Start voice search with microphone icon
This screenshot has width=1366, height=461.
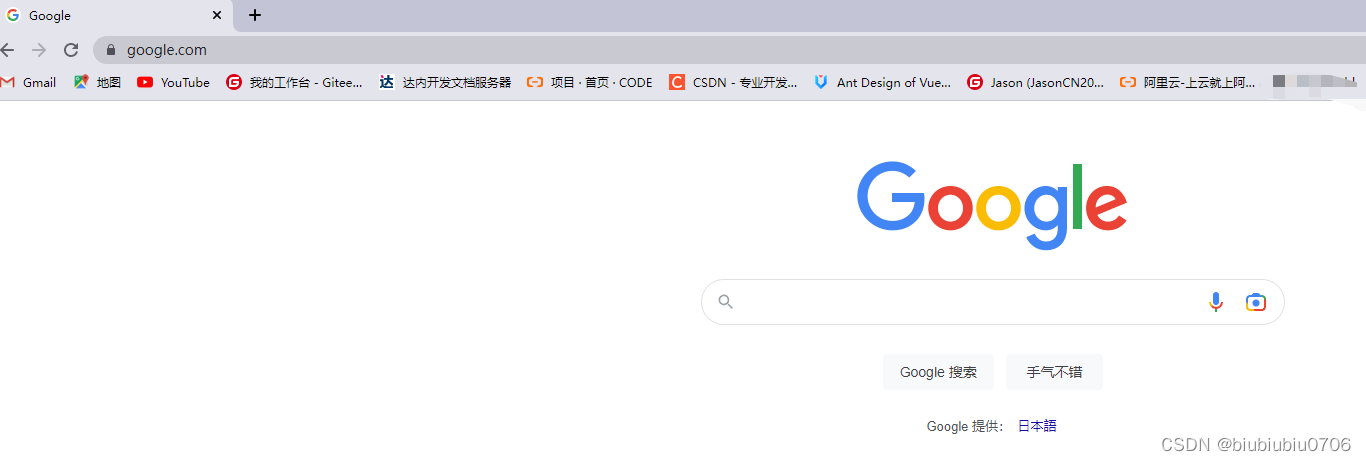(x=1216, y=302)
